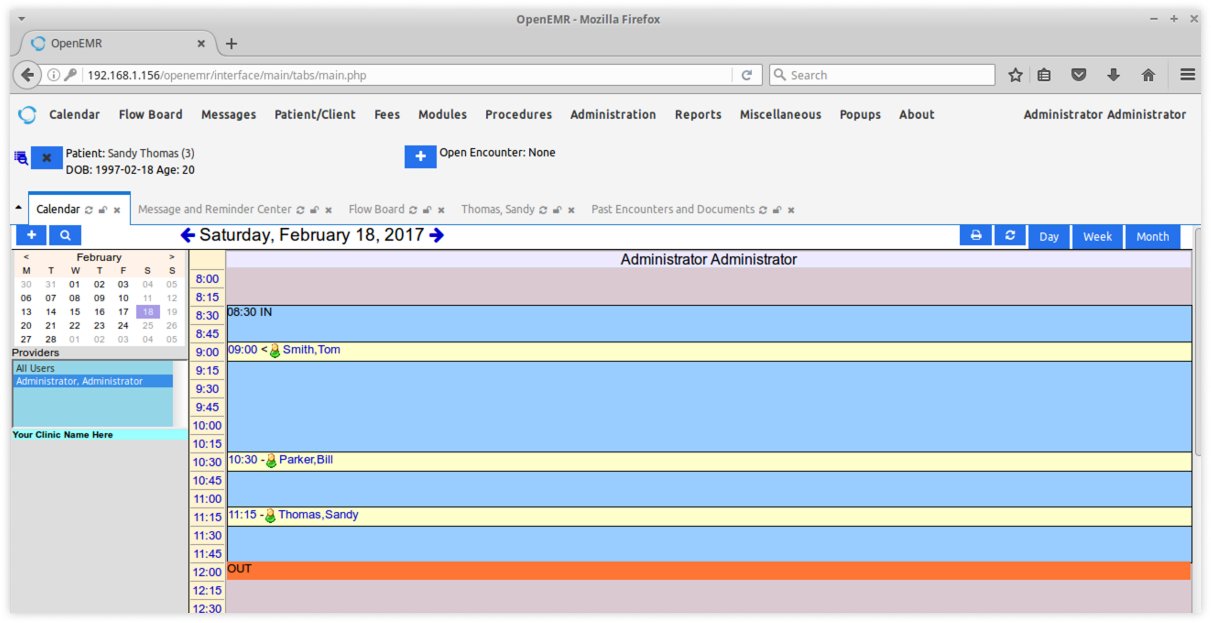This screenshot has height=623, width=1211.
Task: Click the add appointment plus button in Calendar
Action: 30,235
